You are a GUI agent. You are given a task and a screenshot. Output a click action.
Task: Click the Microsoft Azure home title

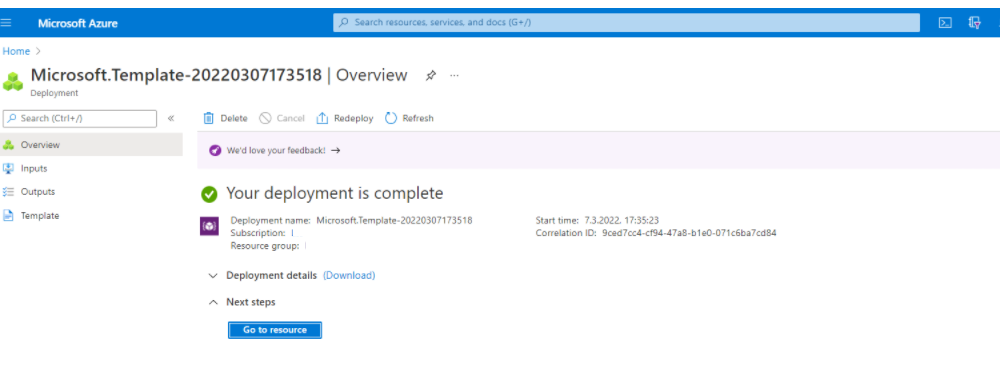pyautogui.click(x=78, y=24)
